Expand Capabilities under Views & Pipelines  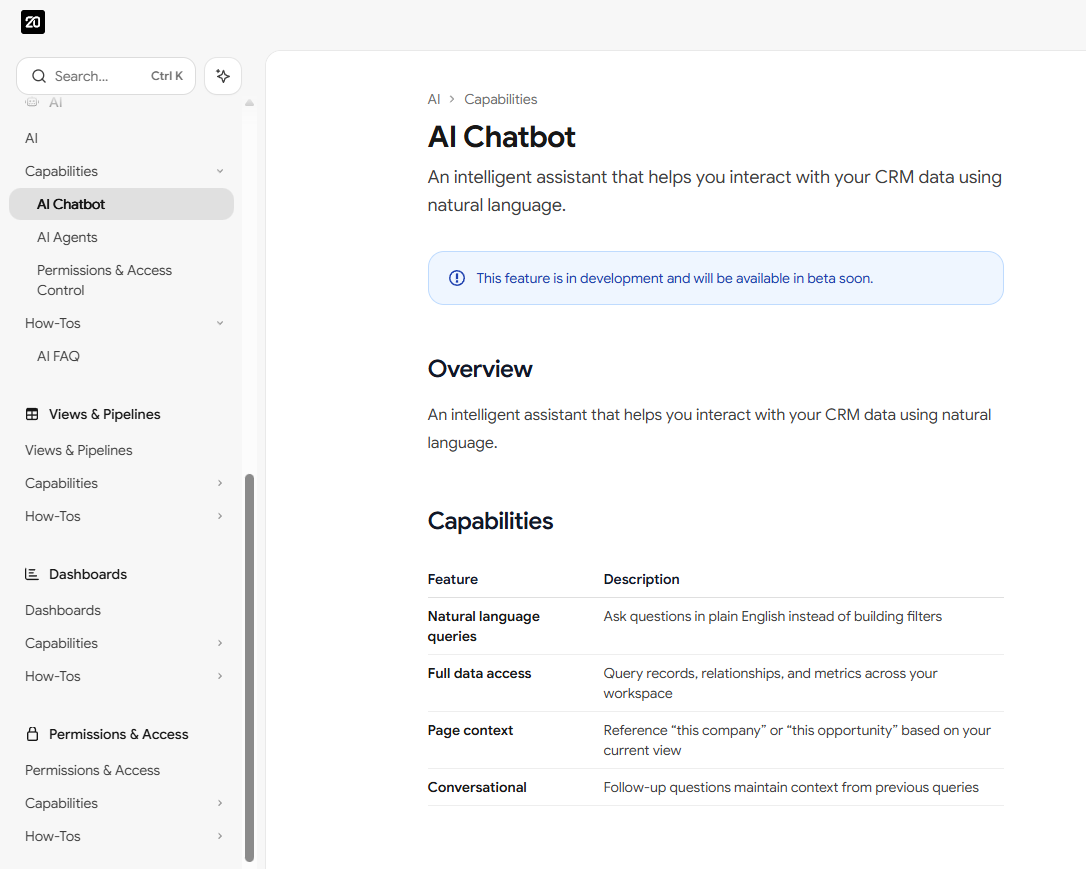[220, 483]
